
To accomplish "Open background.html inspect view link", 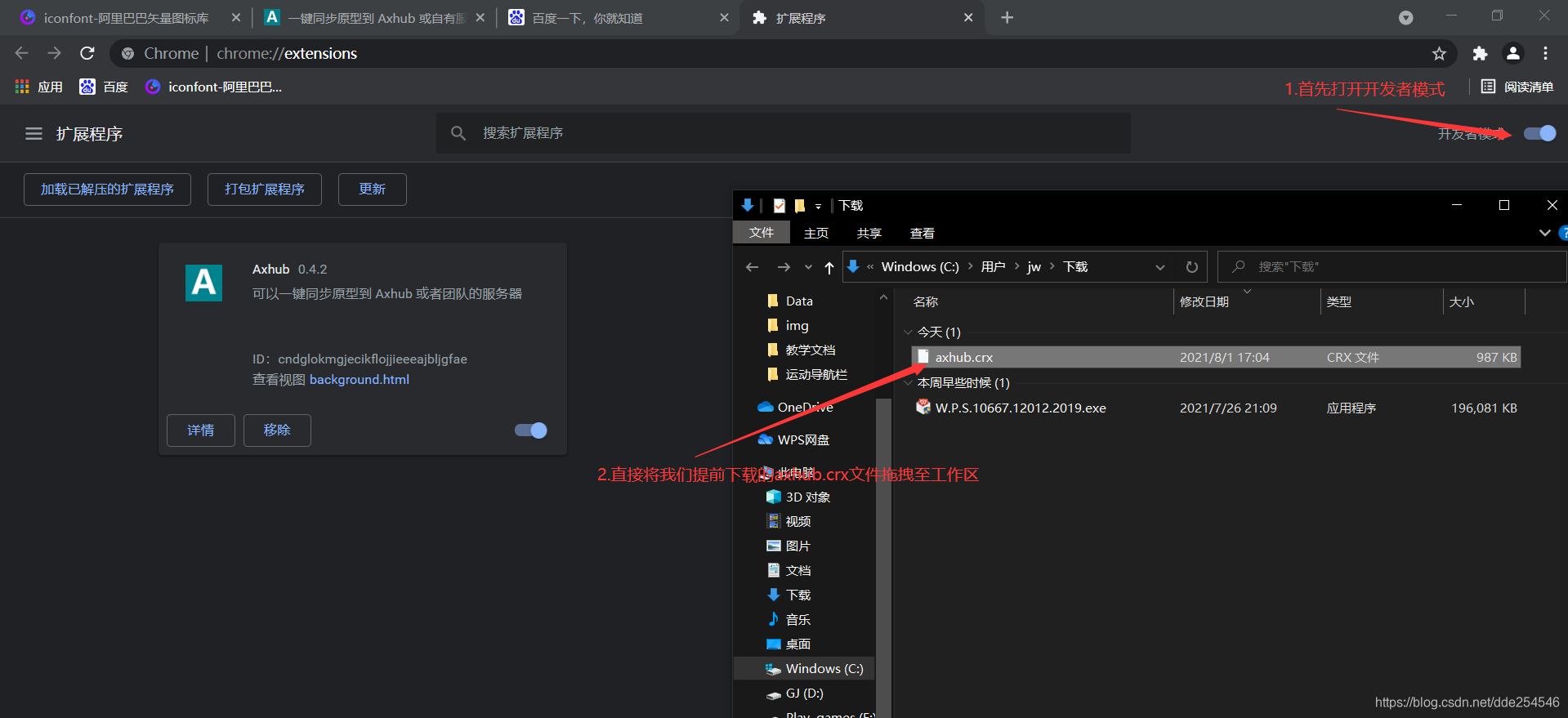I will tap(360, 380).
